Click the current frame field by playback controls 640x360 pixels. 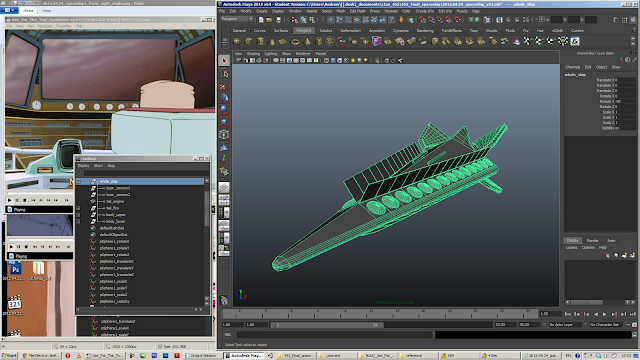point(550,313)
